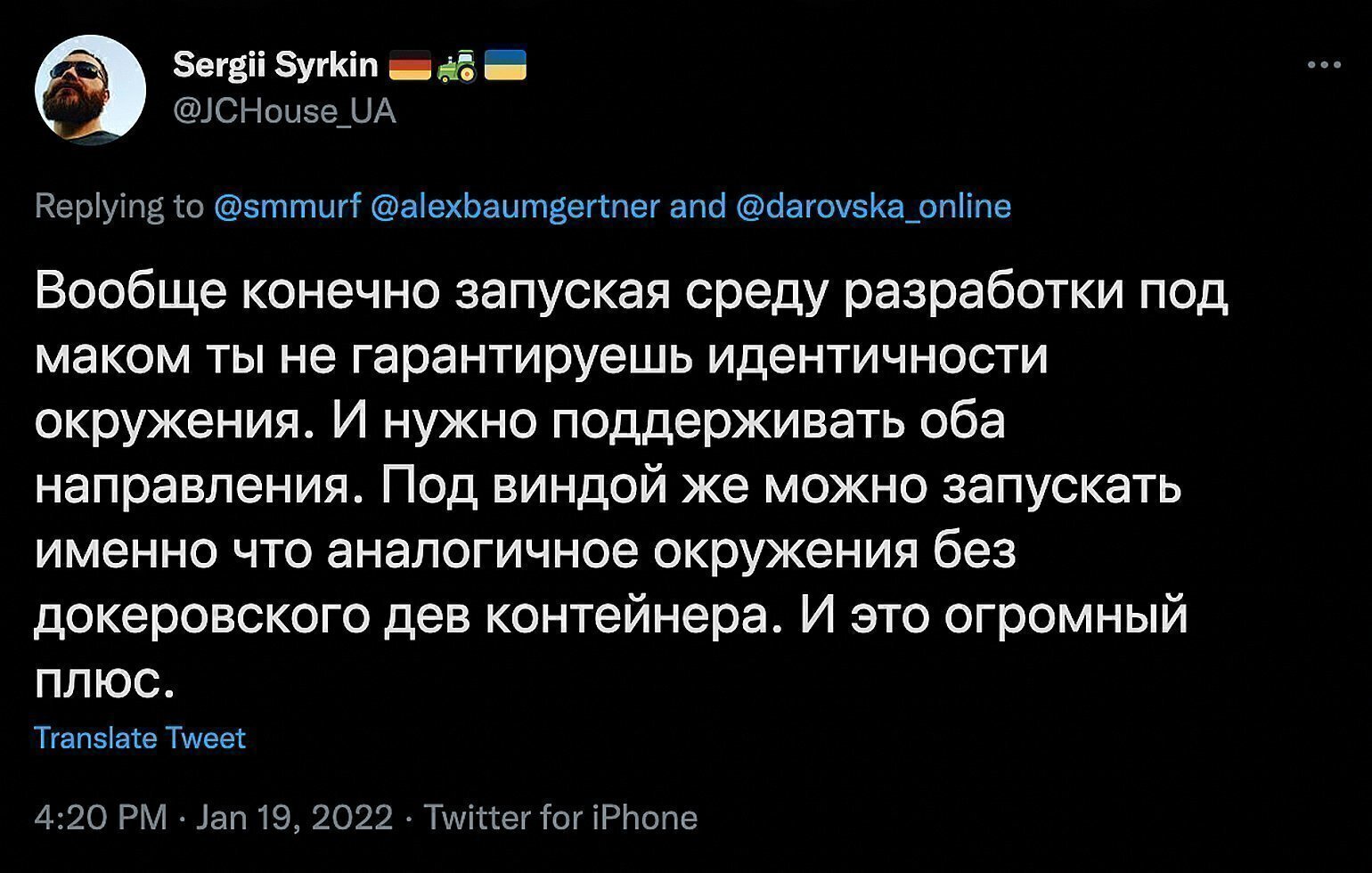Image resolution: width=1372 pixels, height=873 pixels.
Task: Click the Ukrainian flag emoji
Action: tap(505, 65)
